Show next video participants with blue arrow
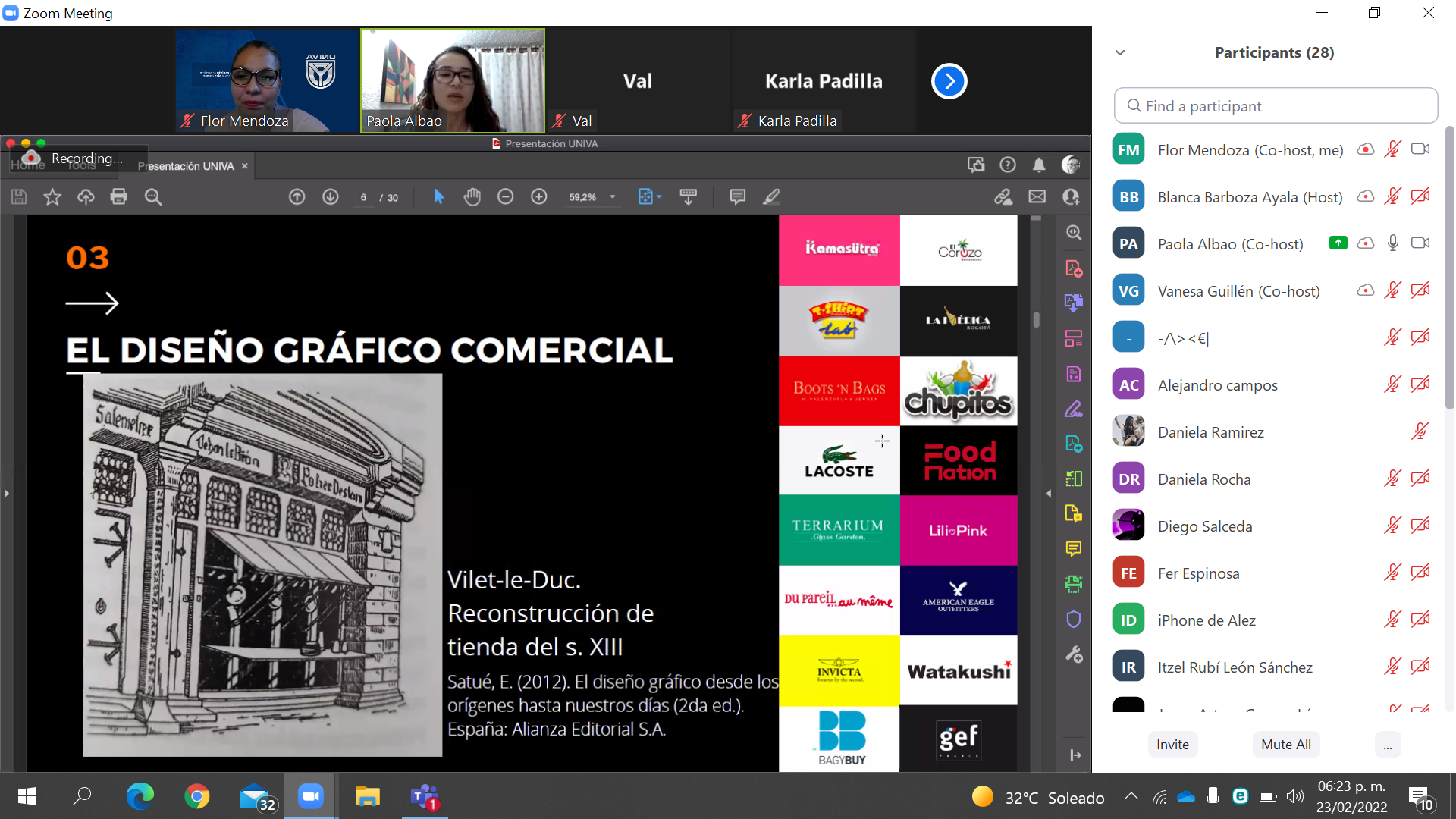Viewport: 1456px width, 819px height. pyautogui.click(x=949, y=81)
